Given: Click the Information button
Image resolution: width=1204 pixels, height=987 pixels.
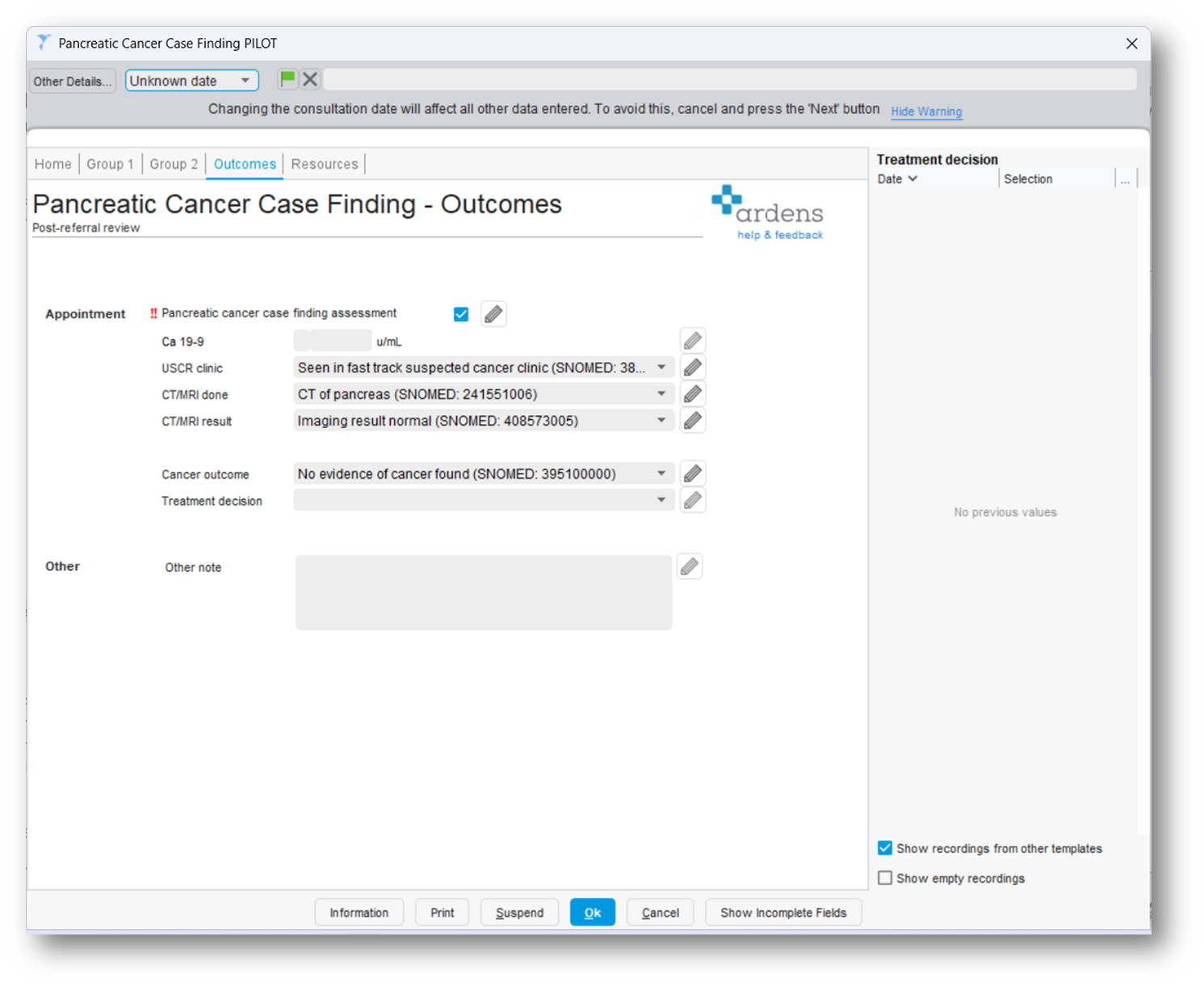Looking at the screenshot, I should [359, 913].
